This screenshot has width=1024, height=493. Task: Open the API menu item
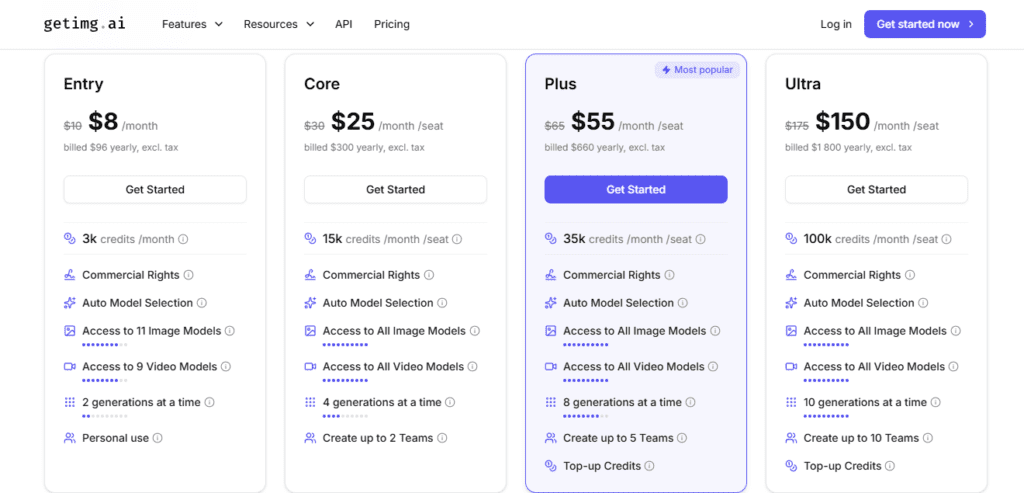click(343, 24)
